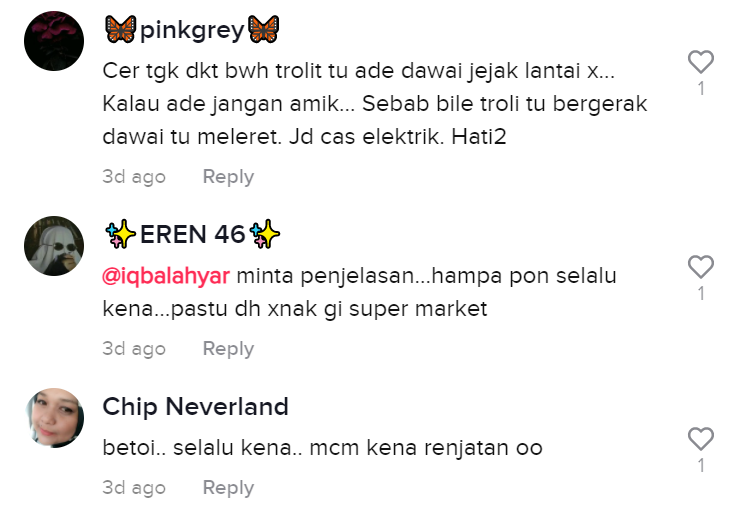Image resolution: width=753 pixels, height=514 pixels.
Task: Like EREN 46's comment with the heart
Action: pyautogui.click(x=701, y=267)
